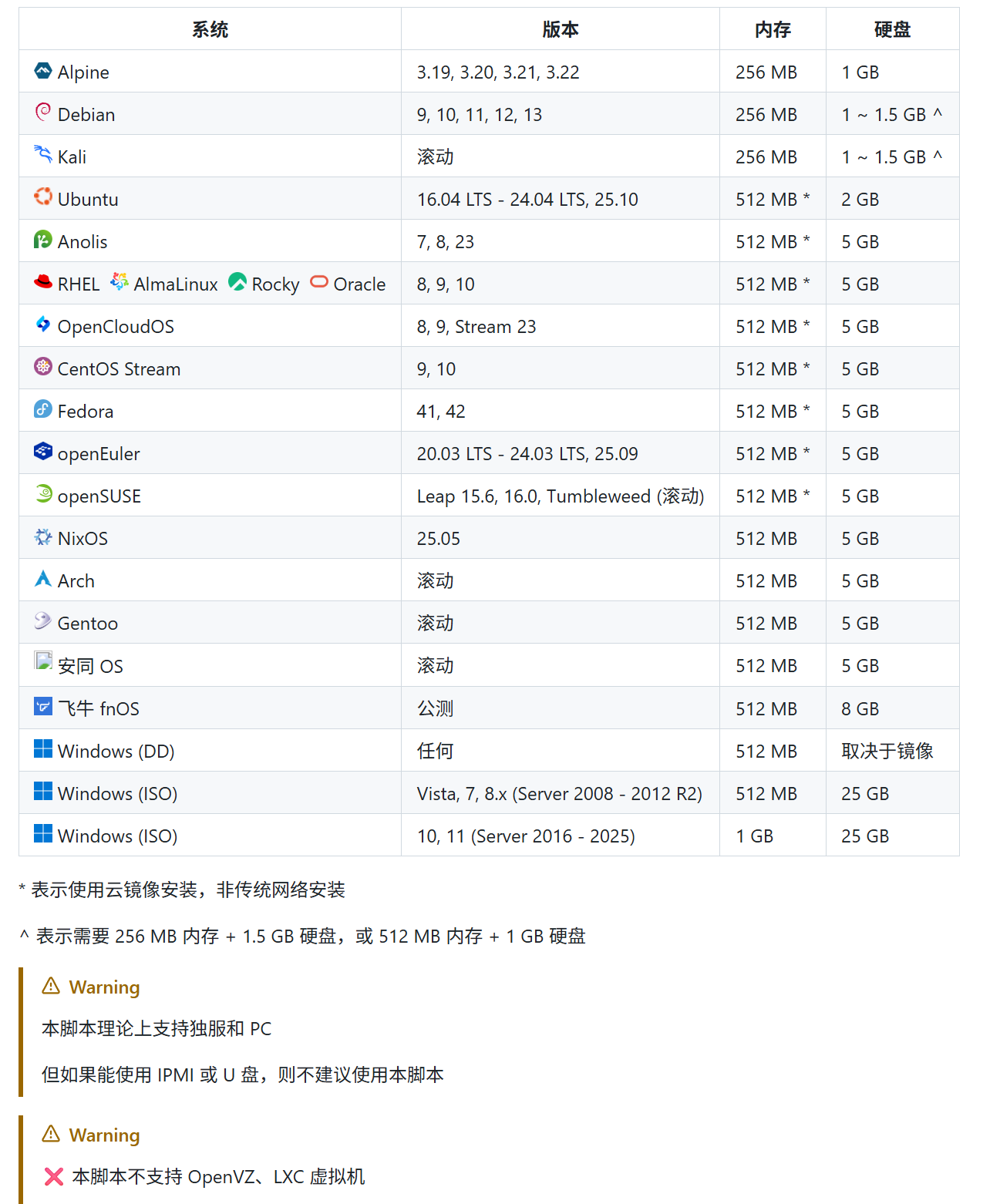Click the 版本 column header
Screen dimensions: 1000x1204
click(561, 29)
